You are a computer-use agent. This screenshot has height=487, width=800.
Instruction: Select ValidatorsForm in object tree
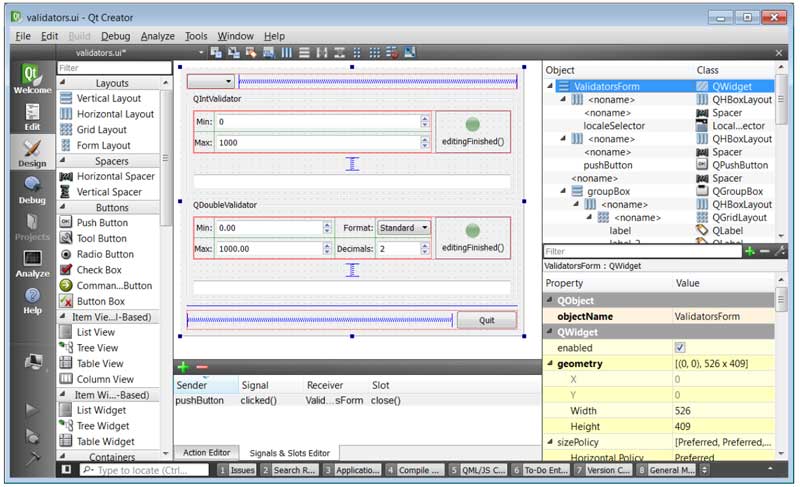[607, 86]
